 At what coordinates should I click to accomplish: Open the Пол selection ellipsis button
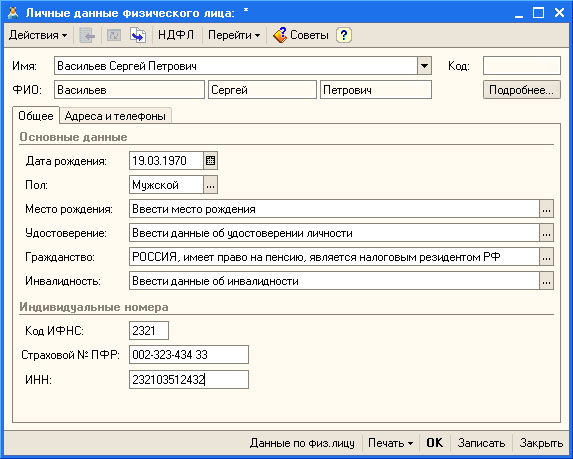click(x=210, y=185)
